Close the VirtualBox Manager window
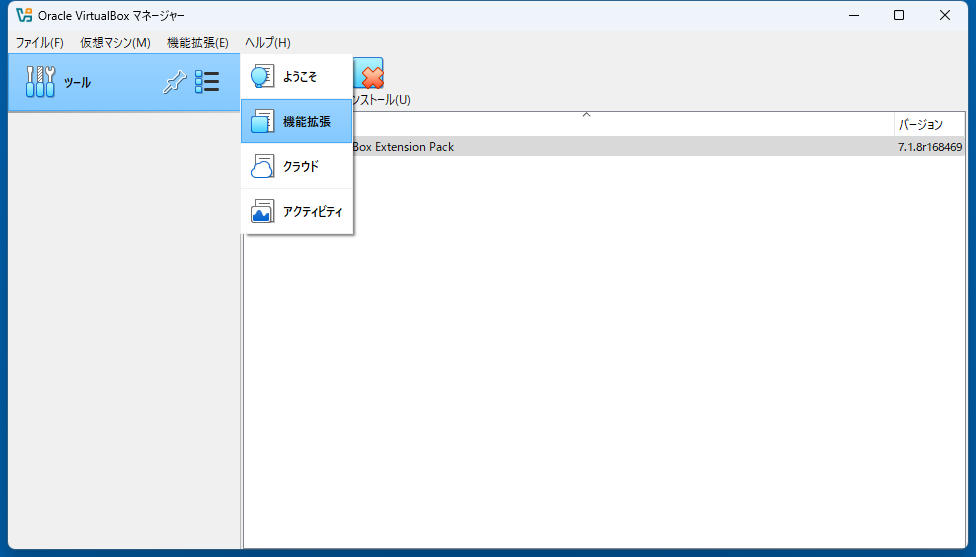The image size is (976, 557). pos(944,15)
